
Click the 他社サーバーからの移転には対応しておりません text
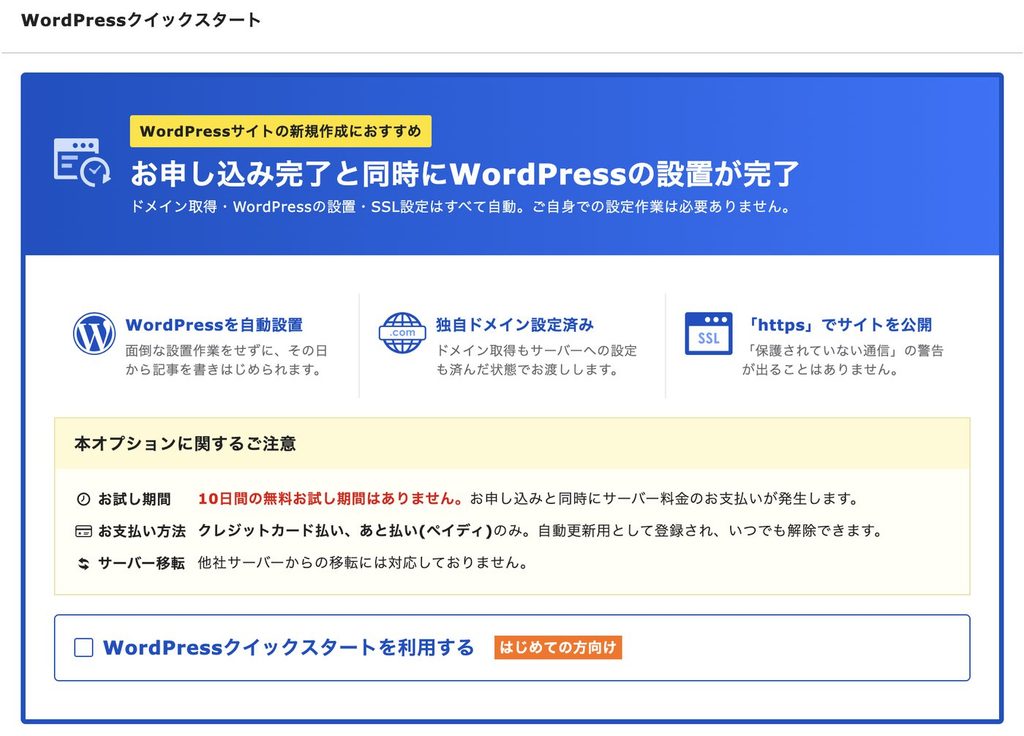tap(363, 563)
